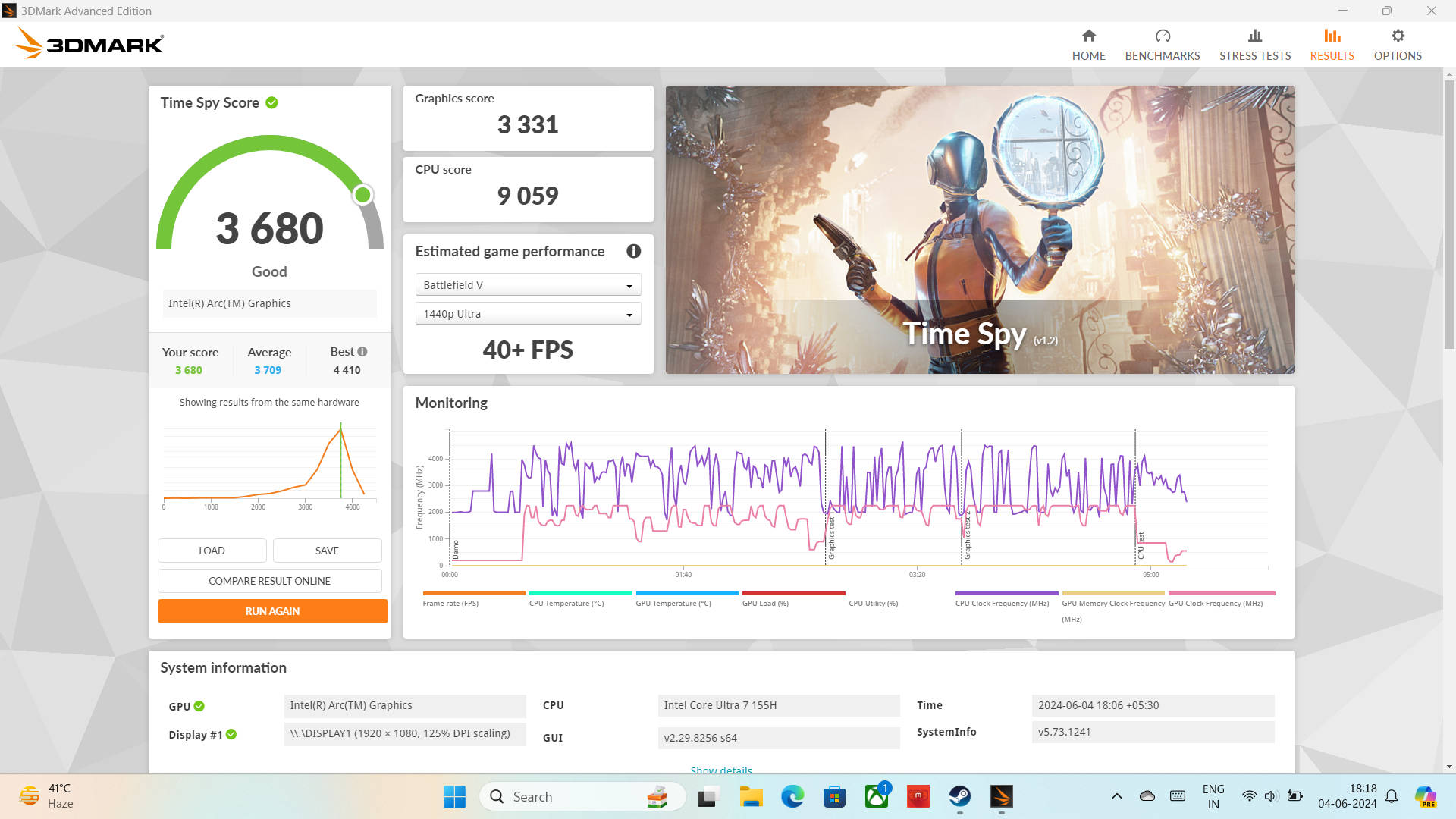Click the Time Spy artwork image
Viewport: 1456px width, 819px height.
tap(980, 229)
